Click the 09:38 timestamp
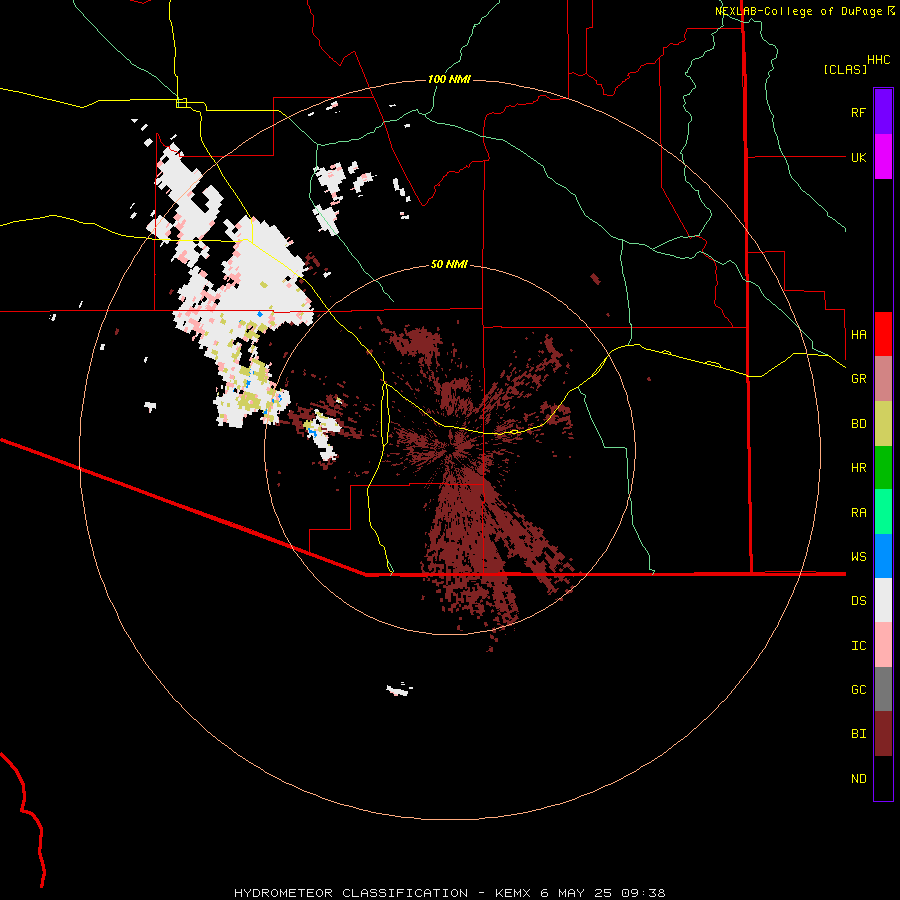 (x=645, y=893)
